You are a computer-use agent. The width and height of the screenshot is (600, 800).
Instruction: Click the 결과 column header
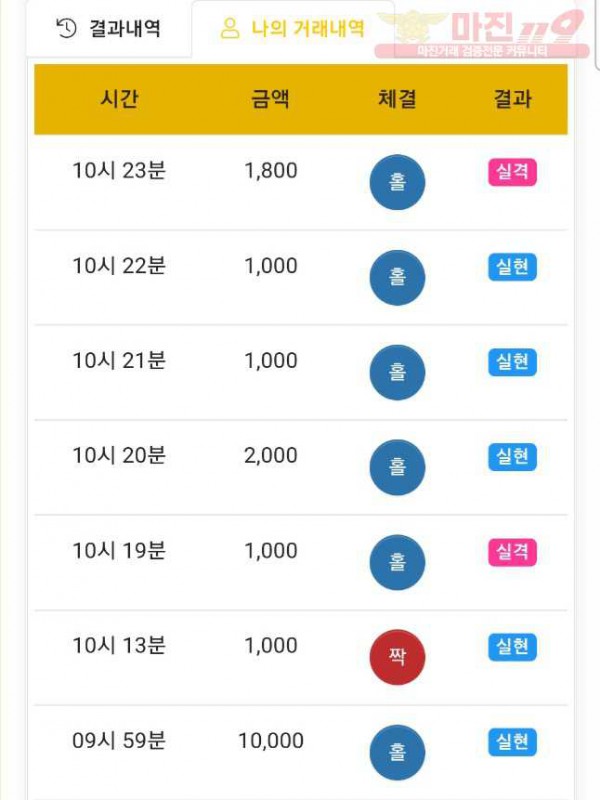pos(512,98)
